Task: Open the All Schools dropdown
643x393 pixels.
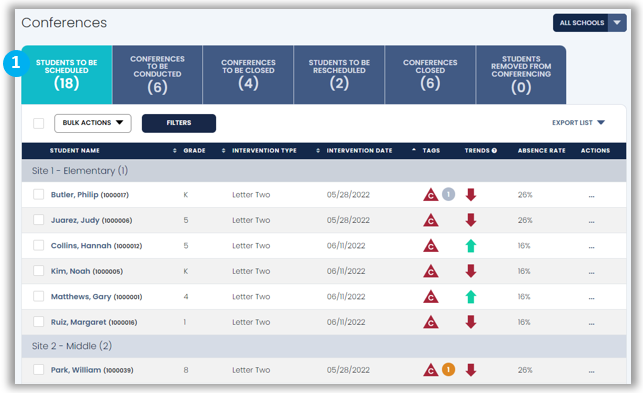Action: coord(589,23)
